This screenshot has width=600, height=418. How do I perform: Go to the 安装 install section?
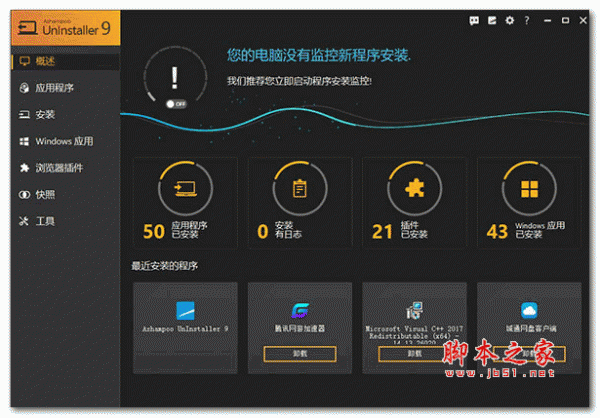(x=66, y=114)
